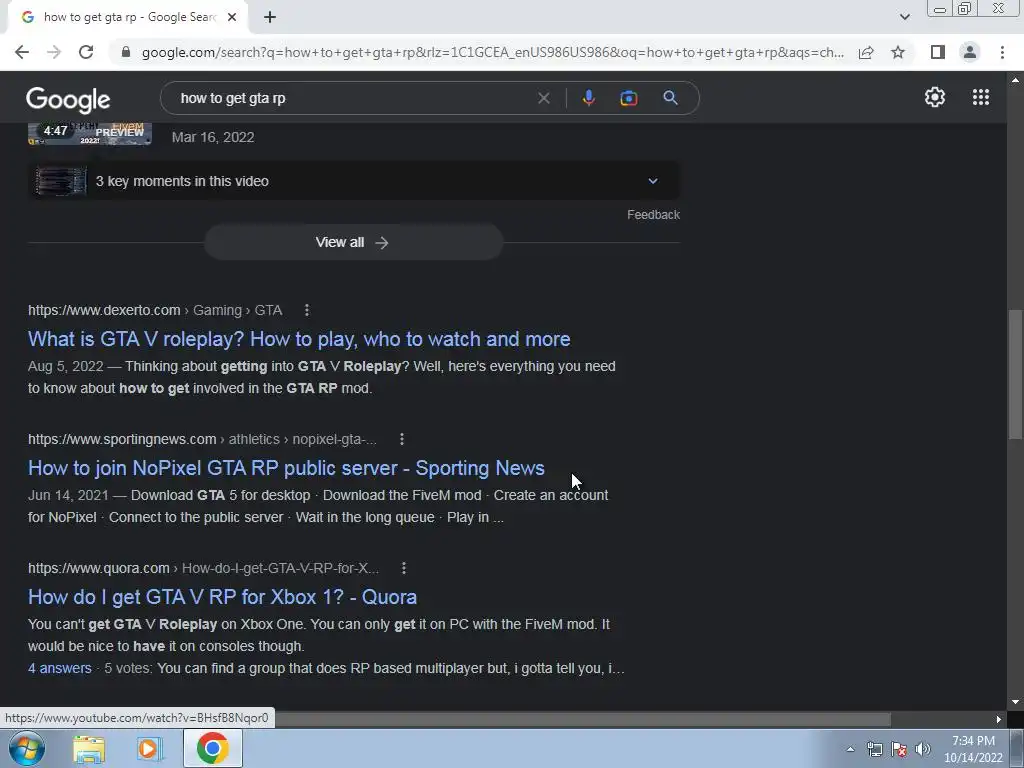
Task: Select the 'how to get gta rp' browser tab
Action: (x=127, y=17)
